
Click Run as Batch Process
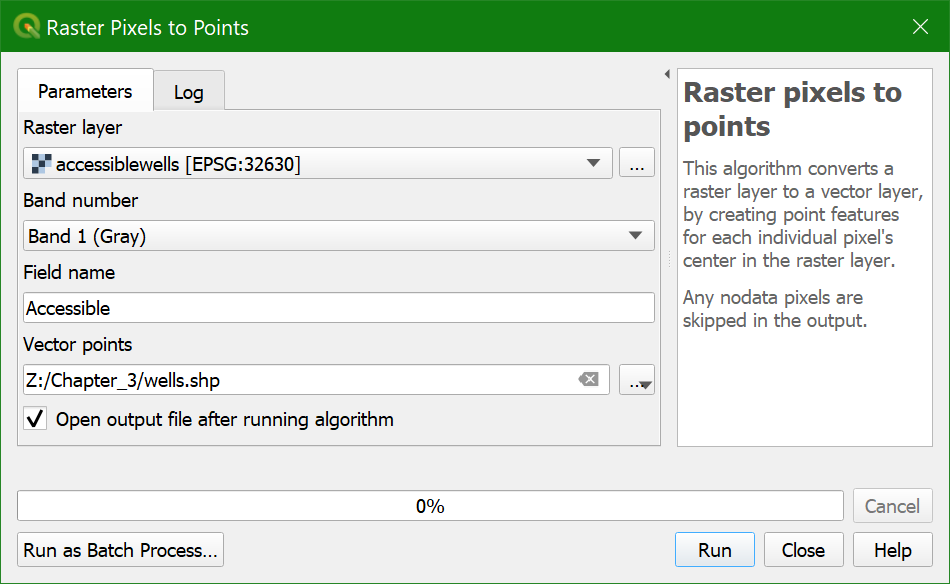pyautogui.click(x=121, y=550)
